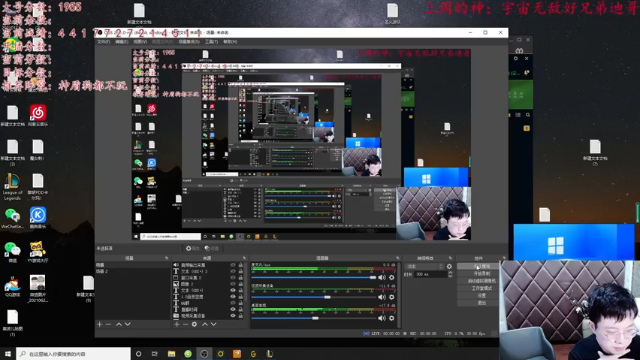This screenshot has height=360, width=640.
Task: Decrease transition duration with the down stepper
Action: click(450, 276)
